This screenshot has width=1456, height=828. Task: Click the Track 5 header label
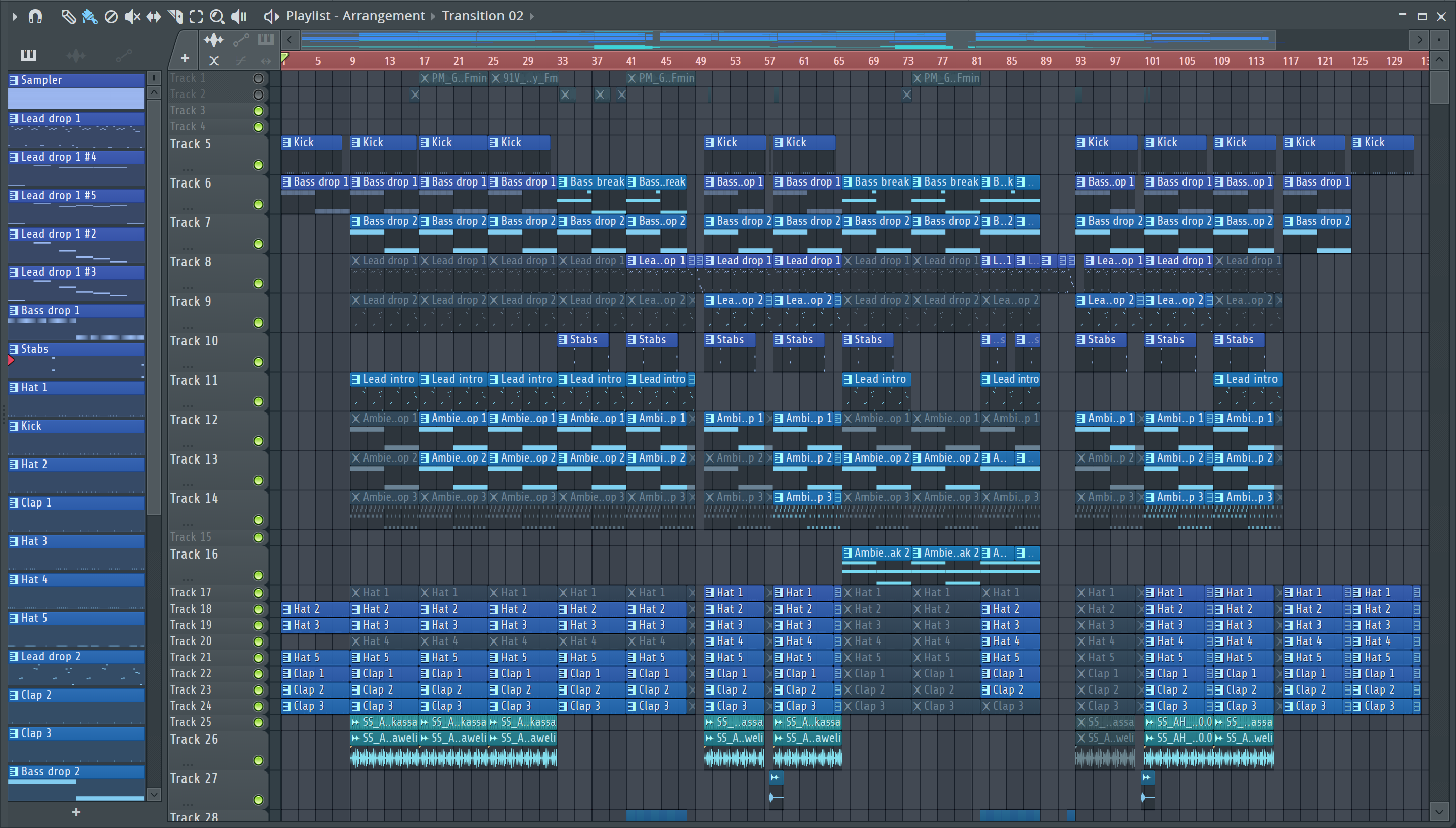(x=191, y=144)
